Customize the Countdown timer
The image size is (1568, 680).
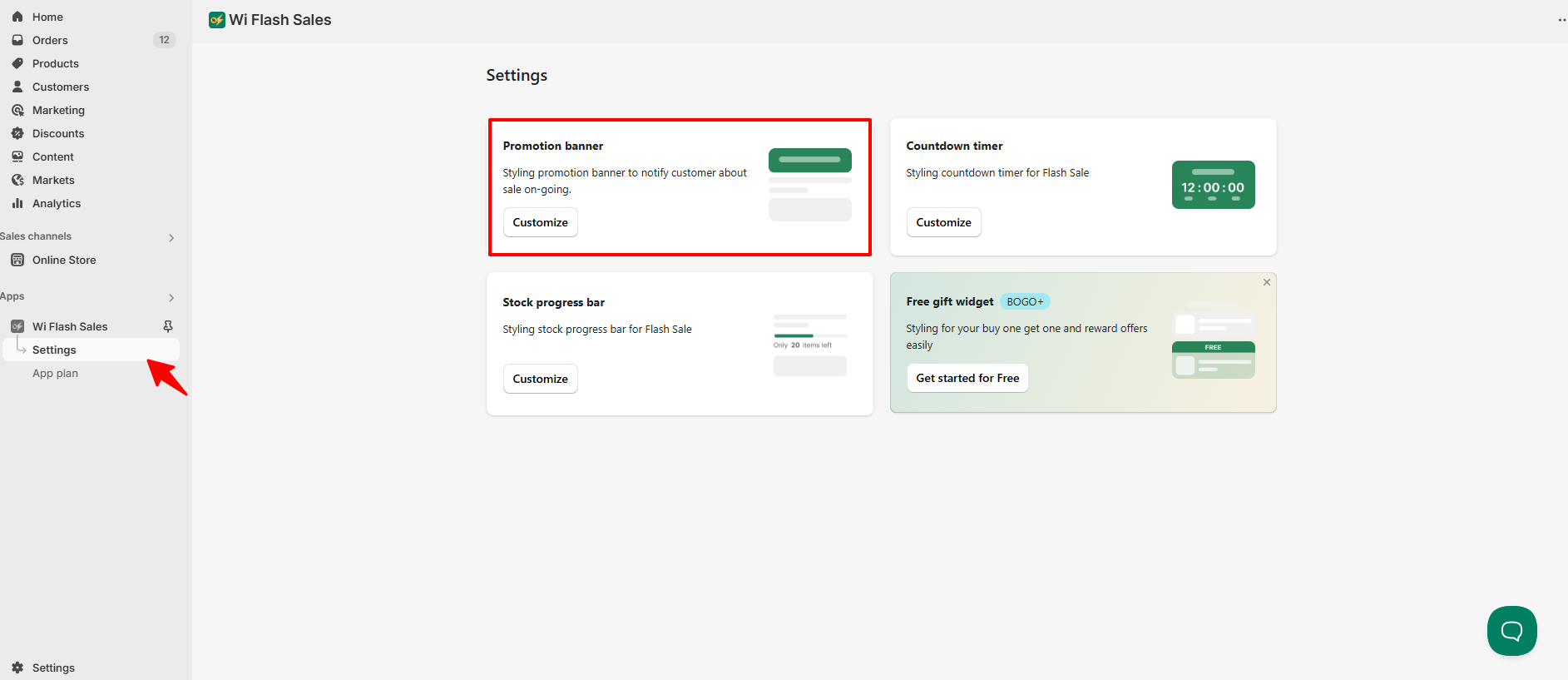click(943, 222)
